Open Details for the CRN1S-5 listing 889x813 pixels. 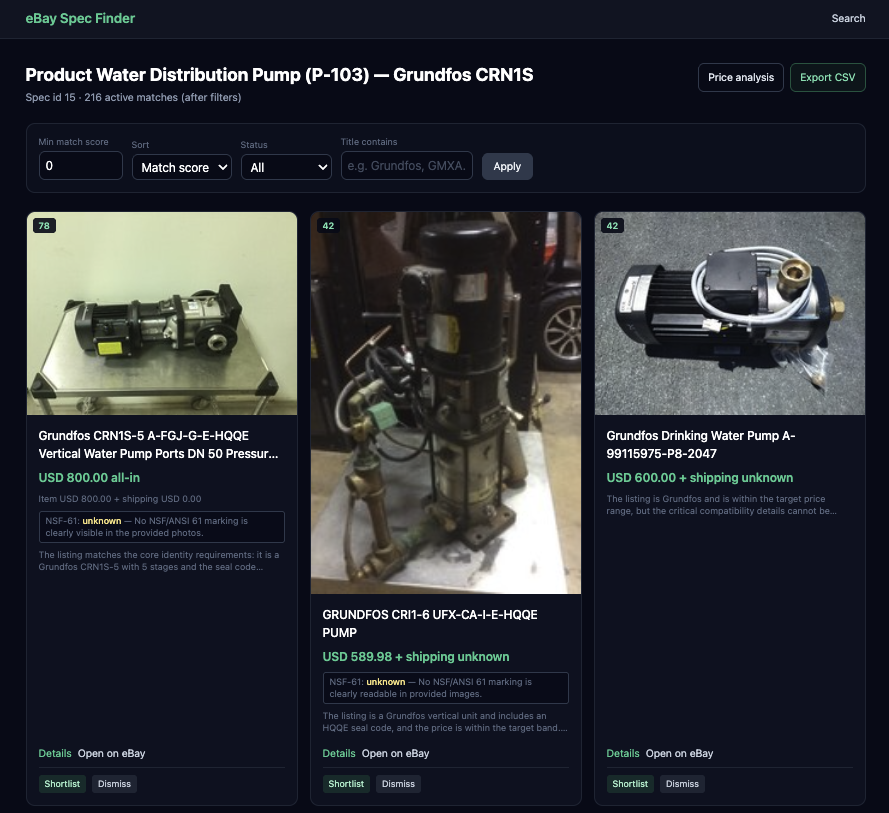click(55, 753)
